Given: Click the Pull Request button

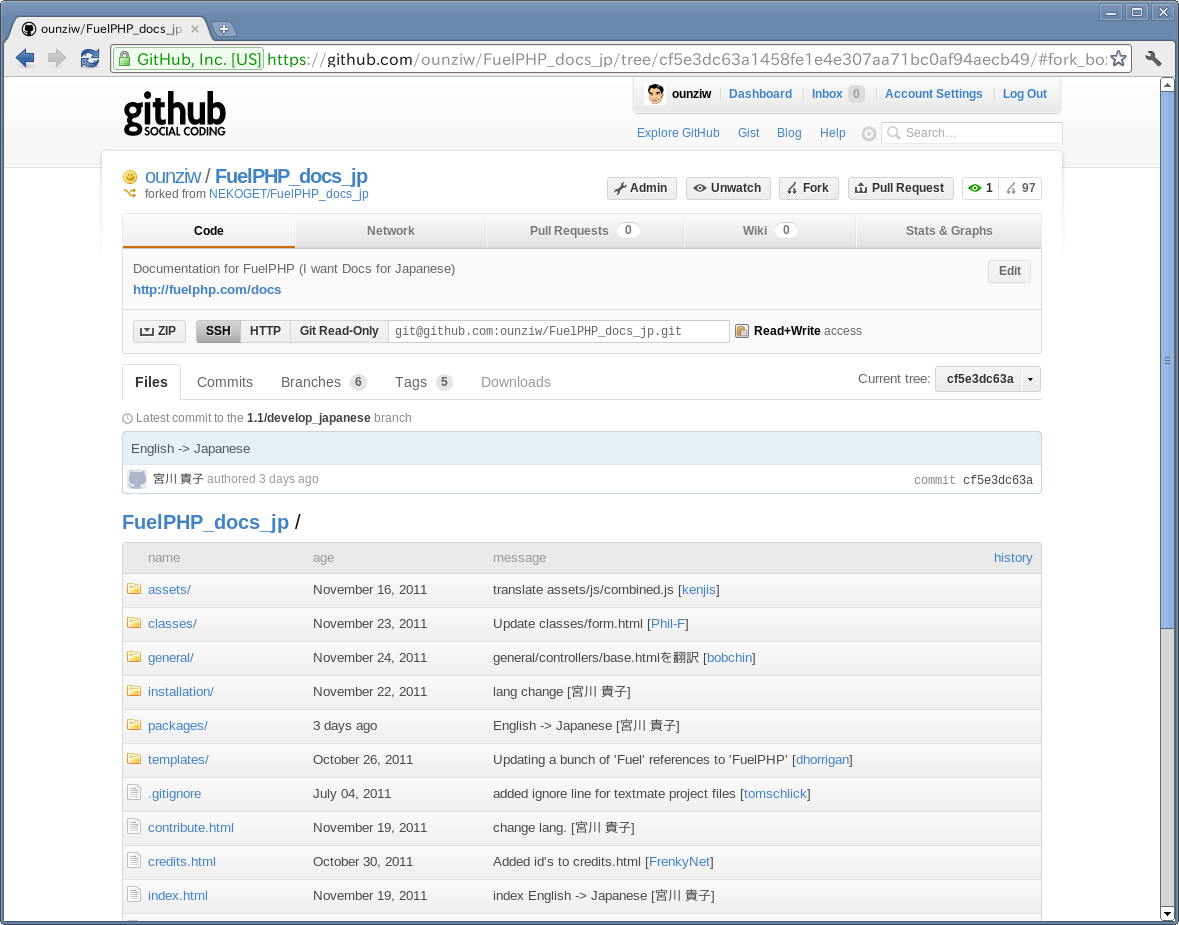Looking at the screenshot, I should pyautogui.click(x=900, y=188).
